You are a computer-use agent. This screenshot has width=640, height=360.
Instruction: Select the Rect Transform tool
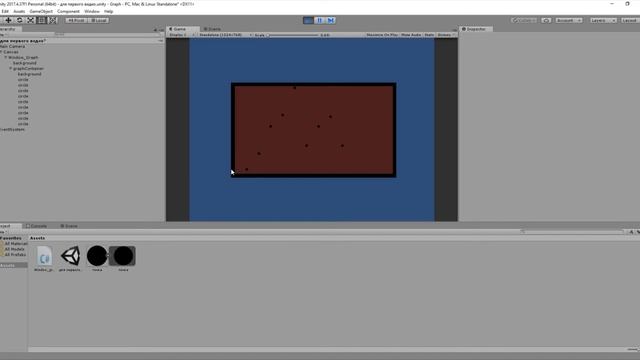coord(42,20)
